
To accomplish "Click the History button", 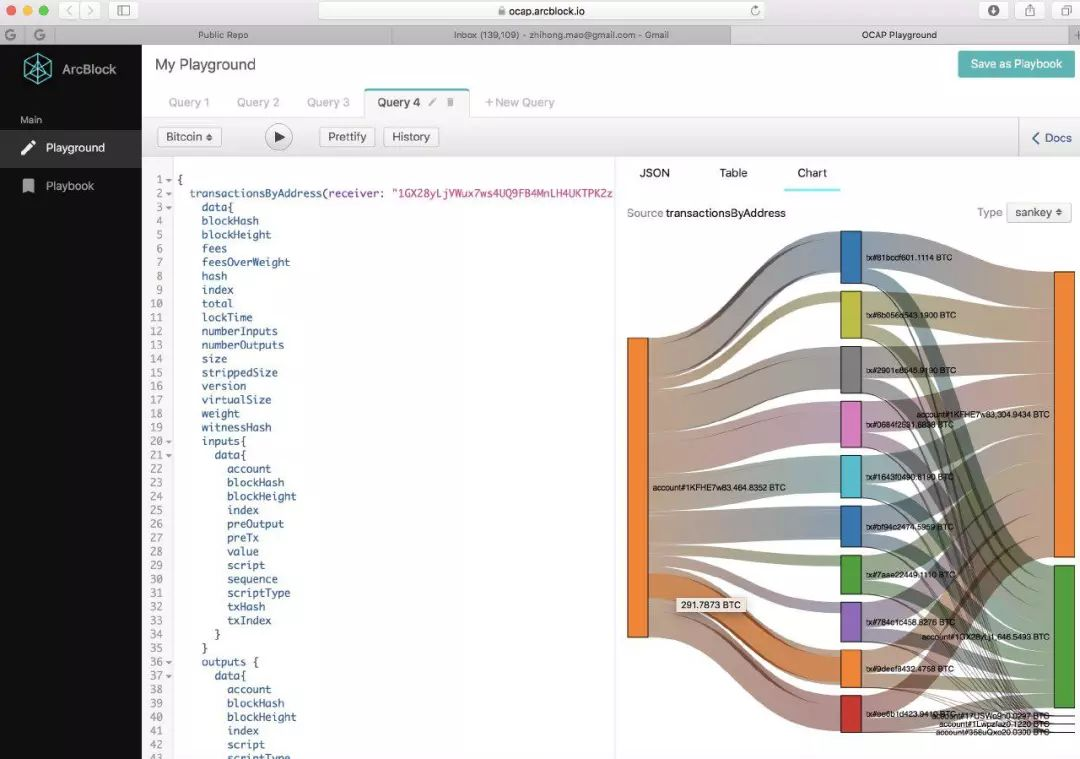I will [x=411, y=137].
